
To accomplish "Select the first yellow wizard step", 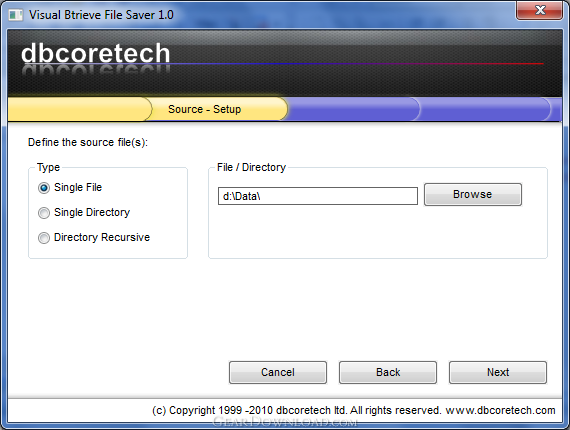I will [78, 109].
